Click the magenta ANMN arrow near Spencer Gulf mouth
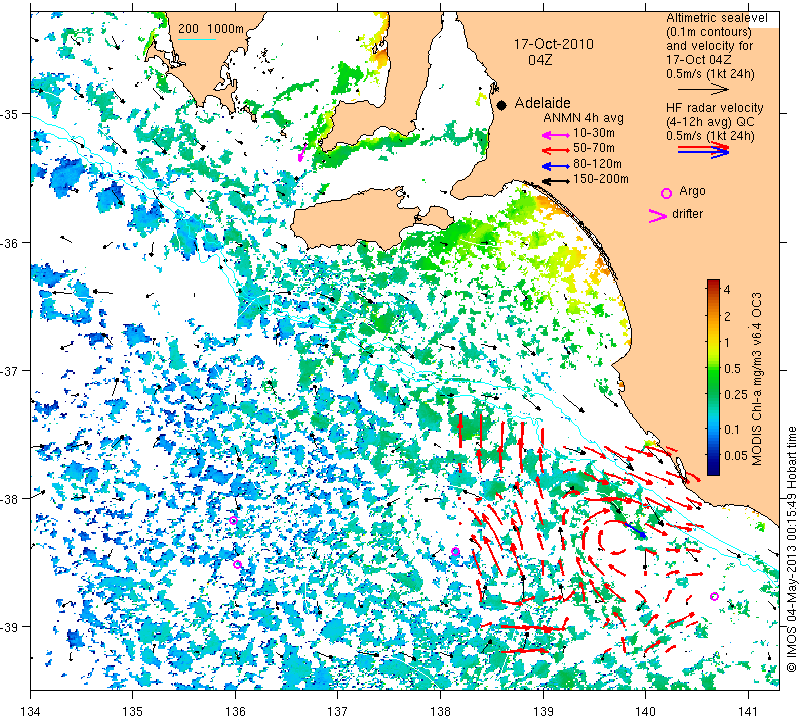This screenshot has height=720, width=800. pos(302,152)
